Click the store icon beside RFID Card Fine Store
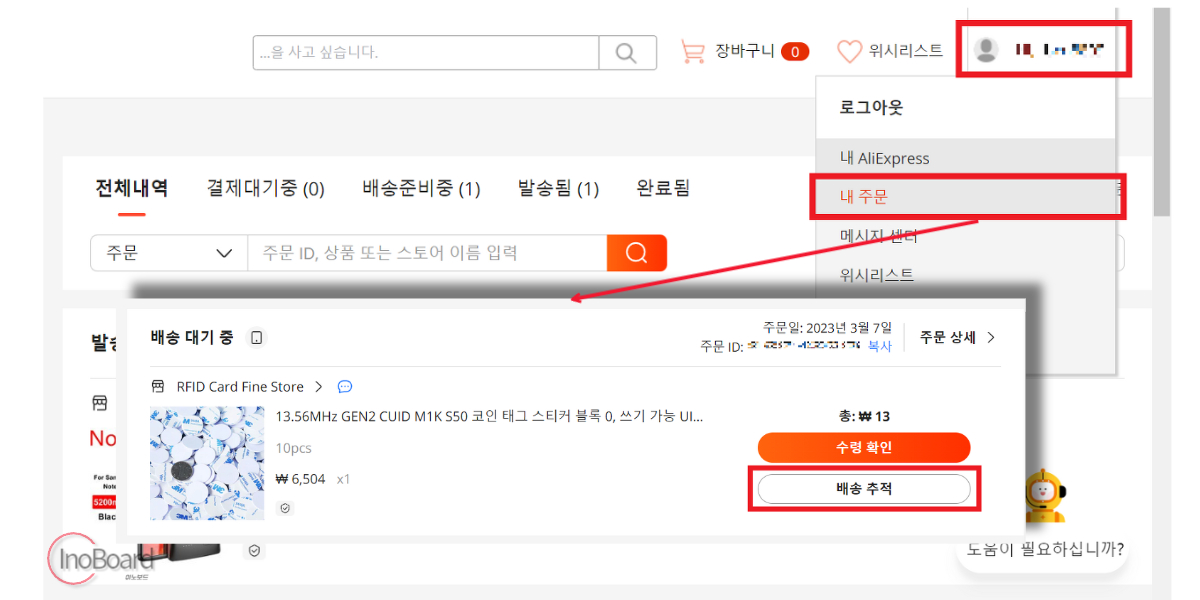The image size is (1200, 600). click(158, 386)
